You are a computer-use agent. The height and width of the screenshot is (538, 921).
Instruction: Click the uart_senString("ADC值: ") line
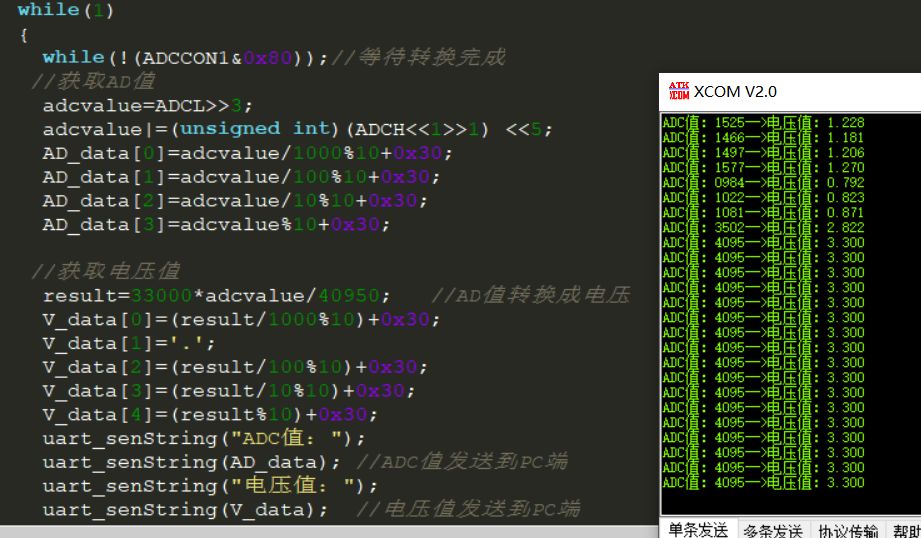(204, 438)
